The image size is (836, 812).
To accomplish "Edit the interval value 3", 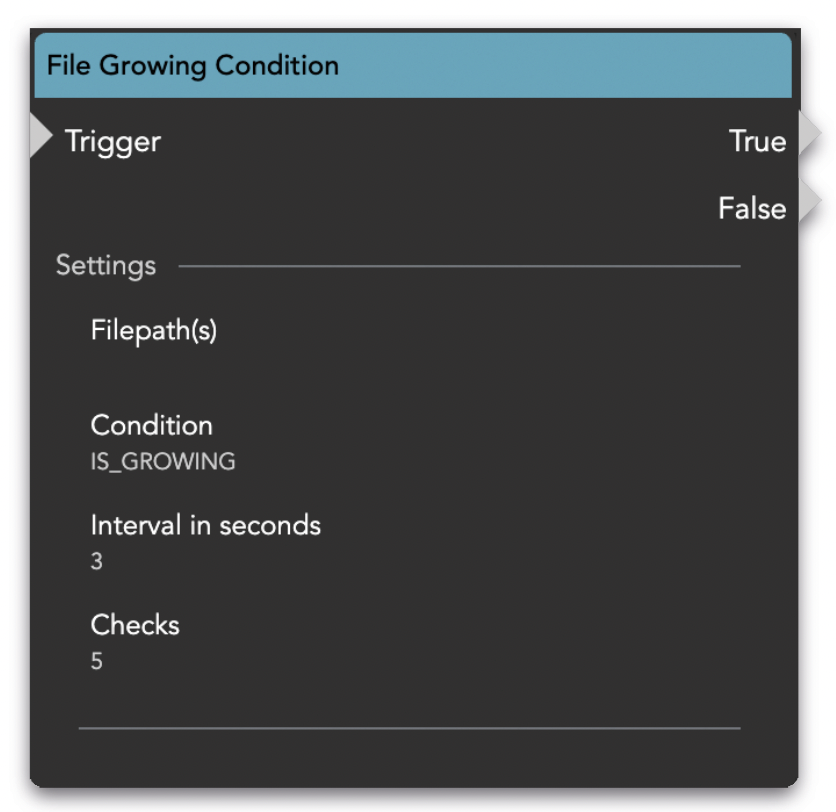I will pos(97,562).
